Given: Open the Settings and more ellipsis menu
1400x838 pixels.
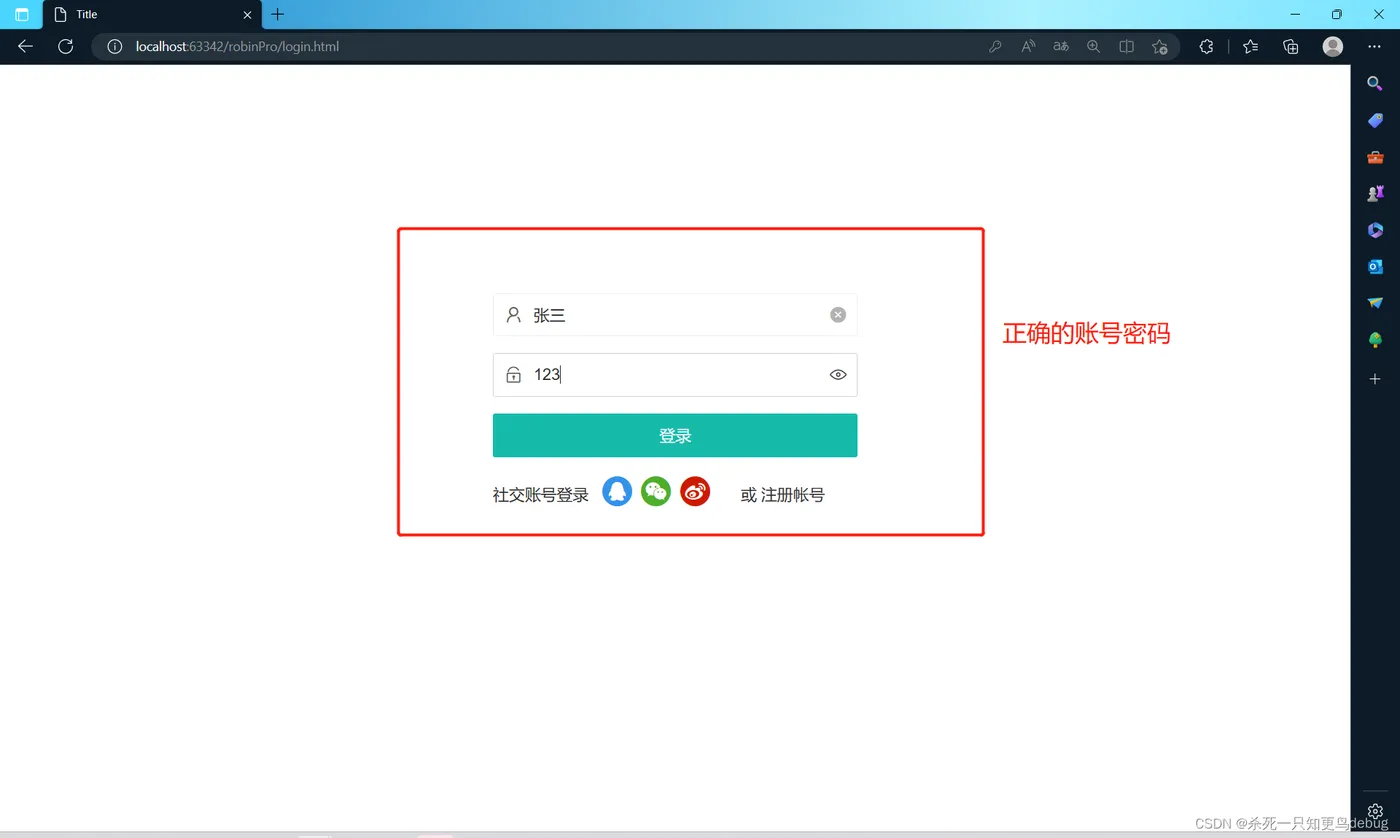Looking at the screenshot, I should pyautogui.click(x=1374, y=46).
